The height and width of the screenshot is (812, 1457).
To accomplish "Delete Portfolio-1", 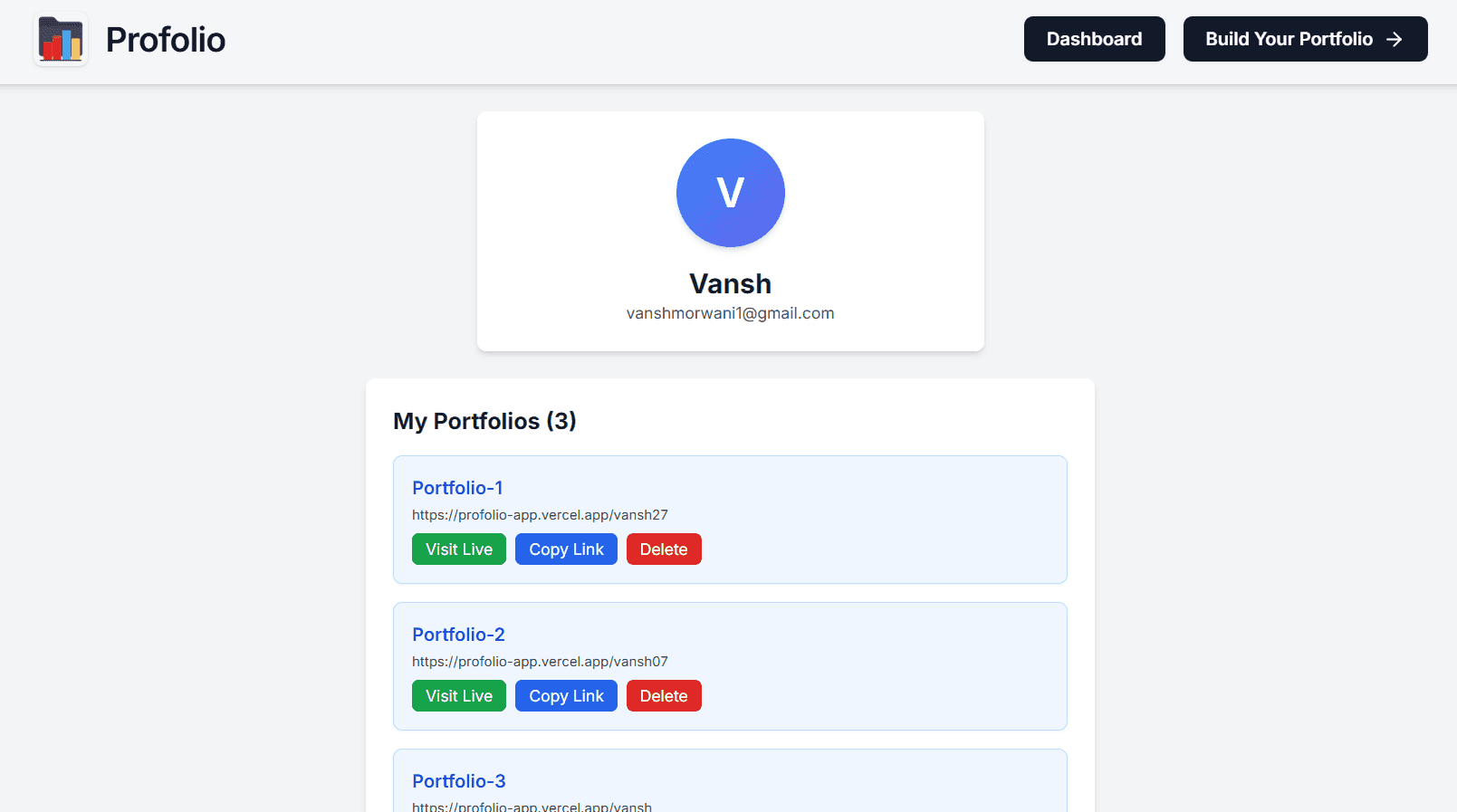I will (x=664, y=549).
